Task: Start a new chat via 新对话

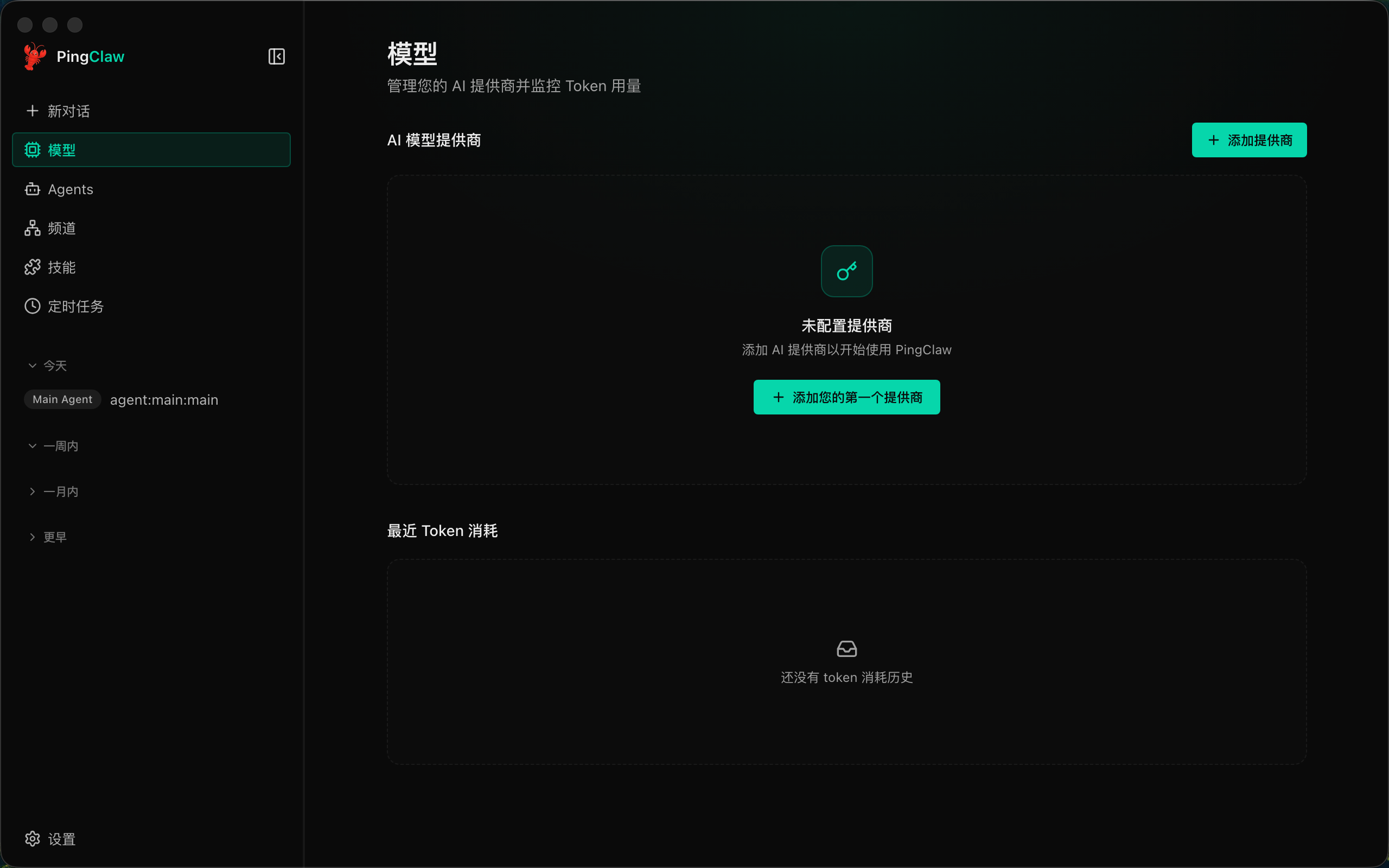Action: (151, 111)
